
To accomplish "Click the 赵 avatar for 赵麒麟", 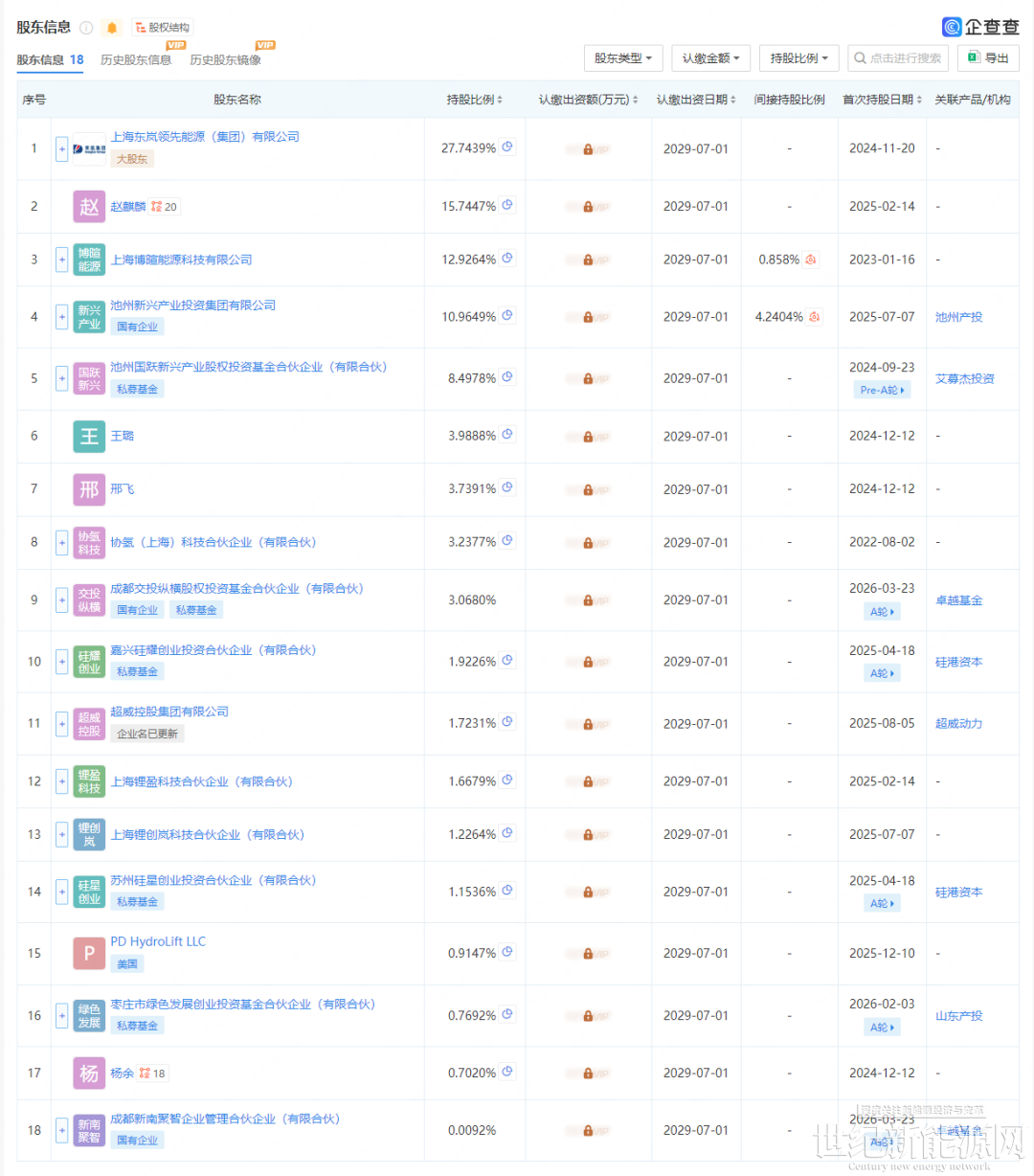I will point(89,207).
